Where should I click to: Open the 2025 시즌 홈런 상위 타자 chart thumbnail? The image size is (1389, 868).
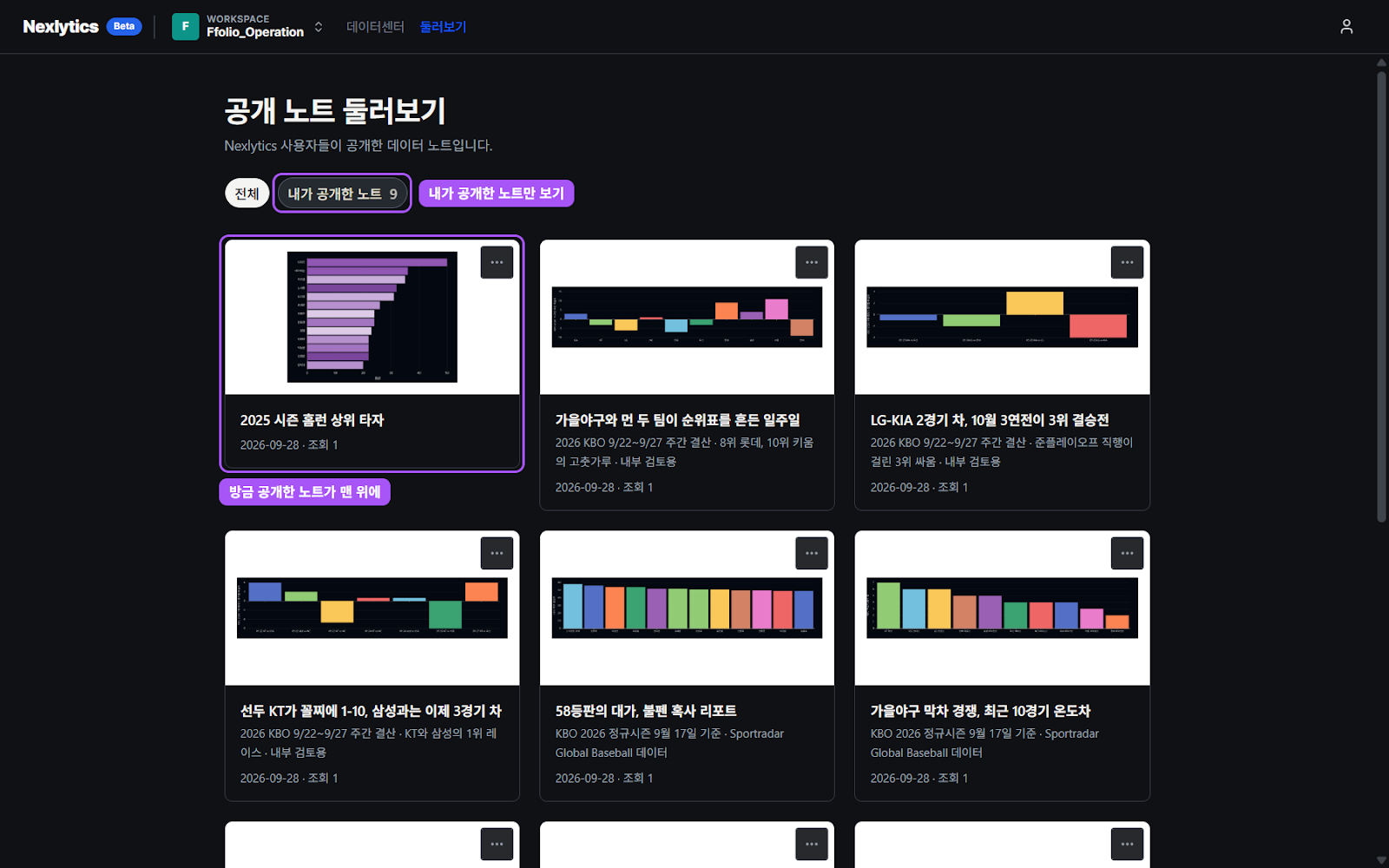tap(372, 317)
